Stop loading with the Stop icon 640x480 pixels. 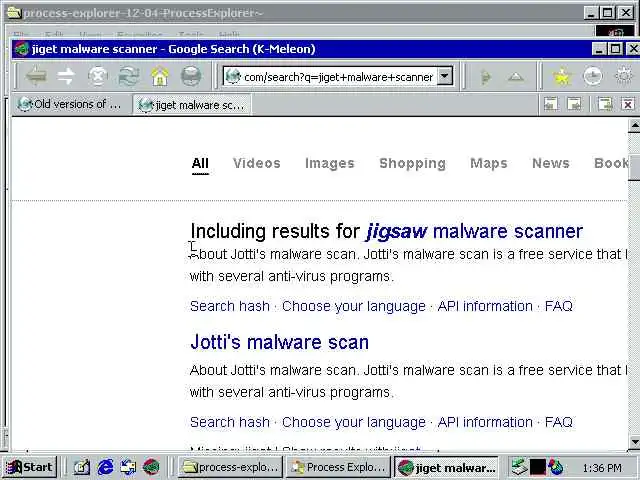pos(98,76)
